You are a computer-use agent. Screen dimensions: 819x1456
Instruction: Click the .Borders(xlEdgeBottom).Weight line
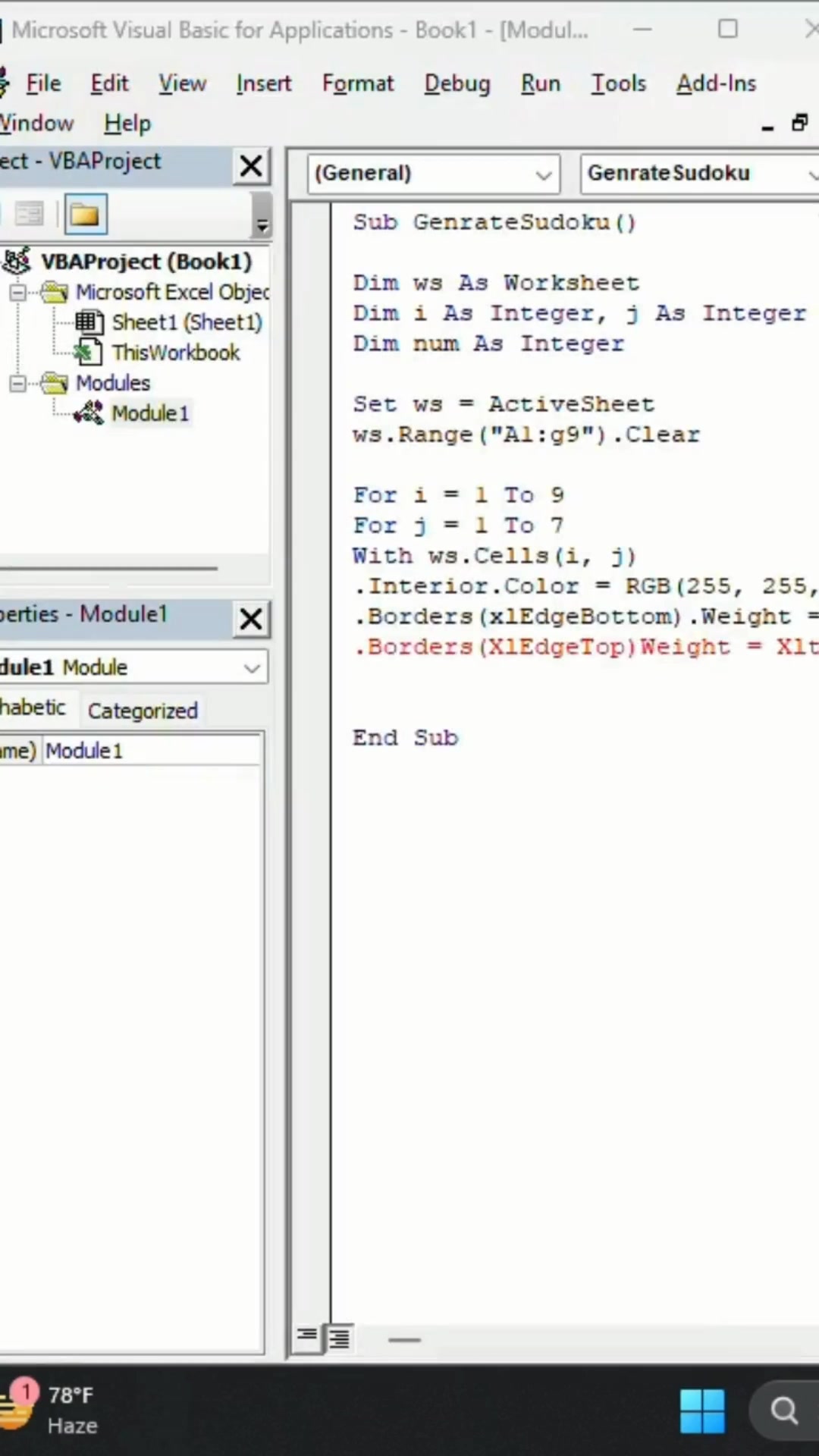pos(585,617)
